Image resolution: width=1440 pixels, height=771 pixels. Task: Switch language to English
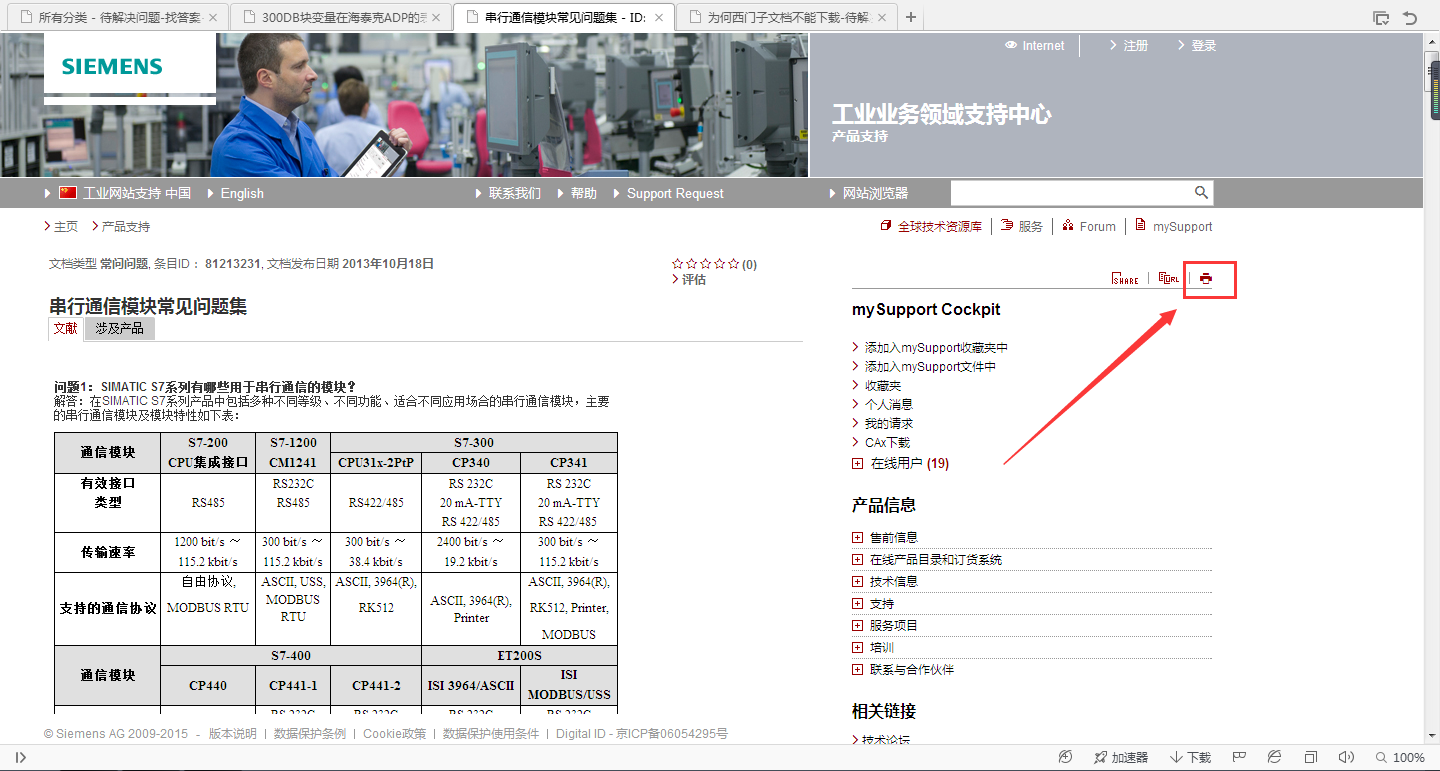[242, 193]
